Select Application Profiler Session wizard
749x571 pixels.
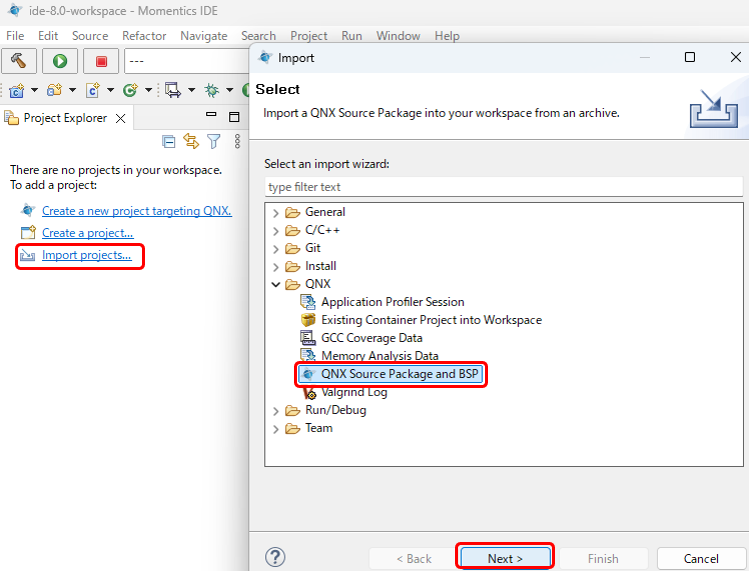(392, 302)
